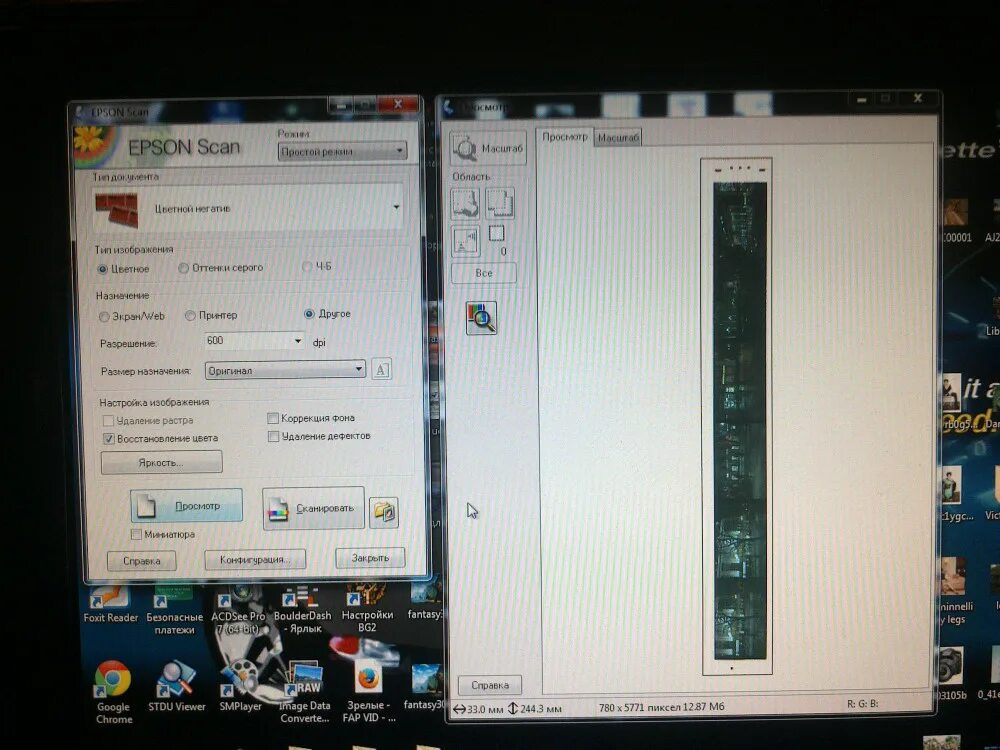Open ACDSee Pro 7 desktop shortcut
Screen dimensions: 1000x750
pos(238,610)
